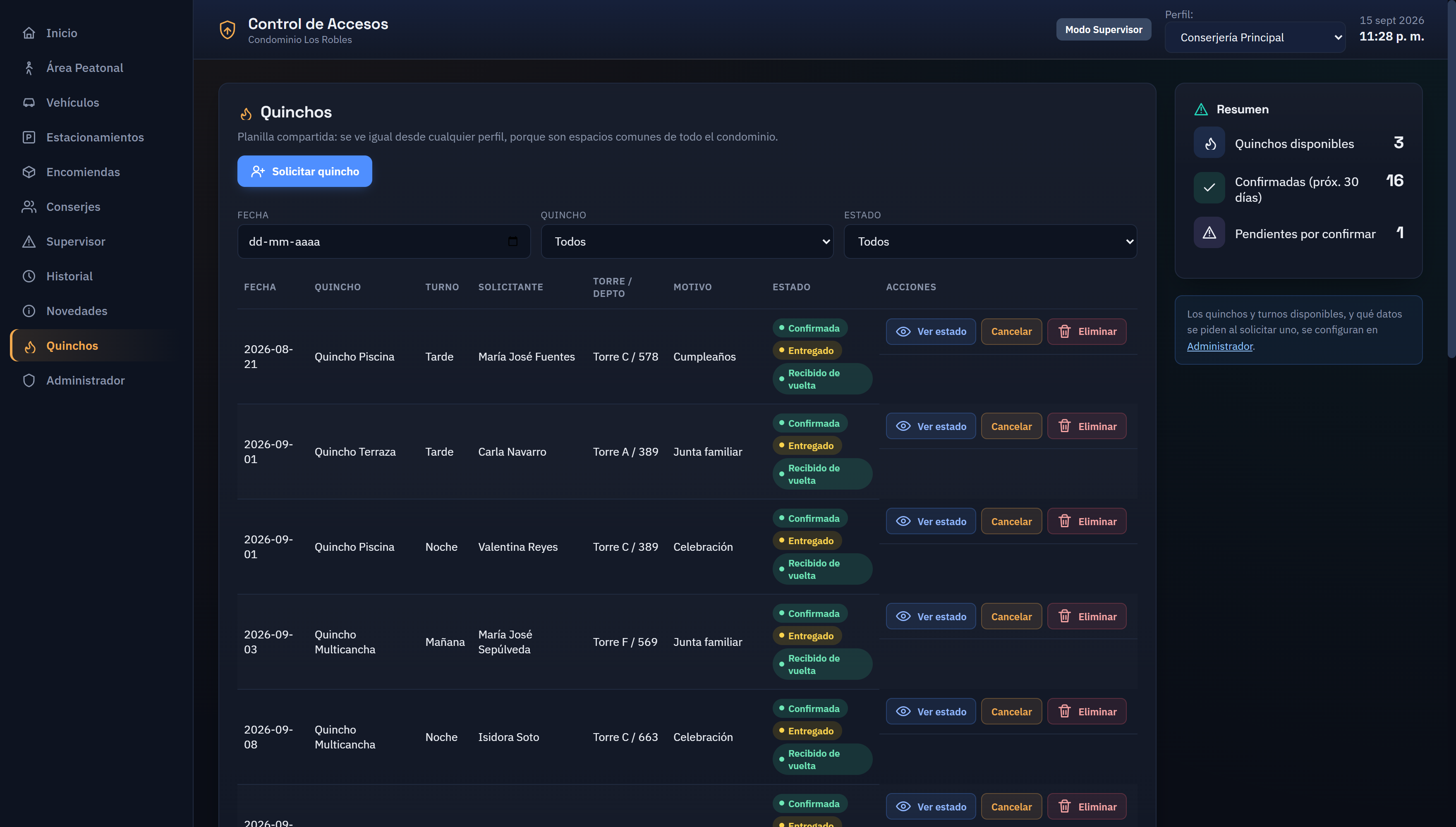
Task: Click the Historial clock icon
Action: coord(29,276)
